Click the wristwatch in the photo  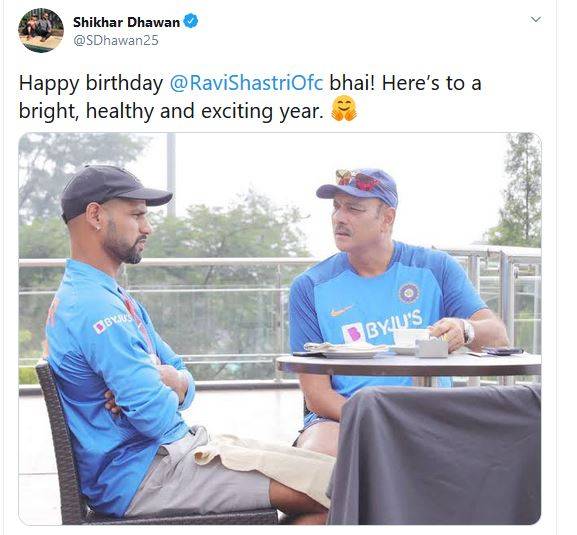point(468,332)
